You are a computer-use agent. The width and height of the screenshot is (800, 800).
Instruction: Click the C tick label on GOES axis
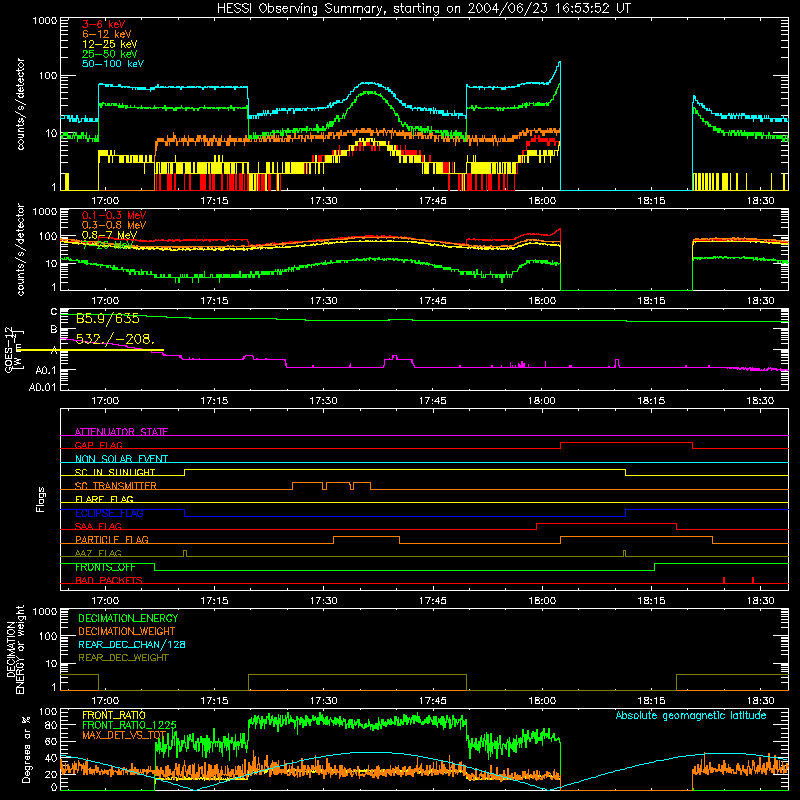[x=54, y=311]
